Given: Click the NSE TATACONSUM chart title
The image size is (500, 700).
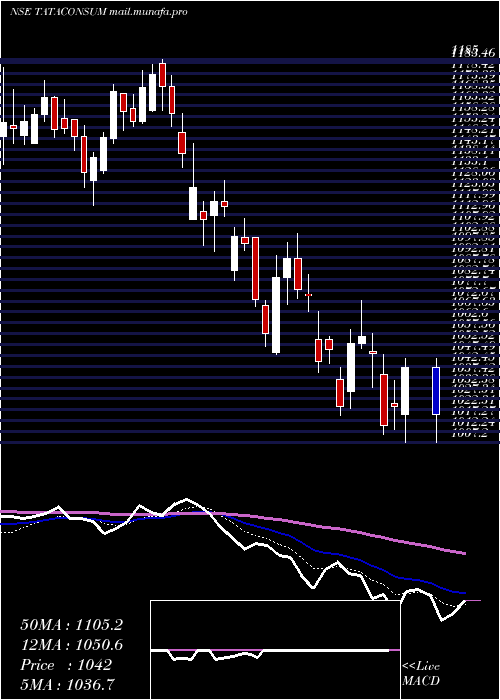Looking at the screenshot, I should (x=58, y=12).
